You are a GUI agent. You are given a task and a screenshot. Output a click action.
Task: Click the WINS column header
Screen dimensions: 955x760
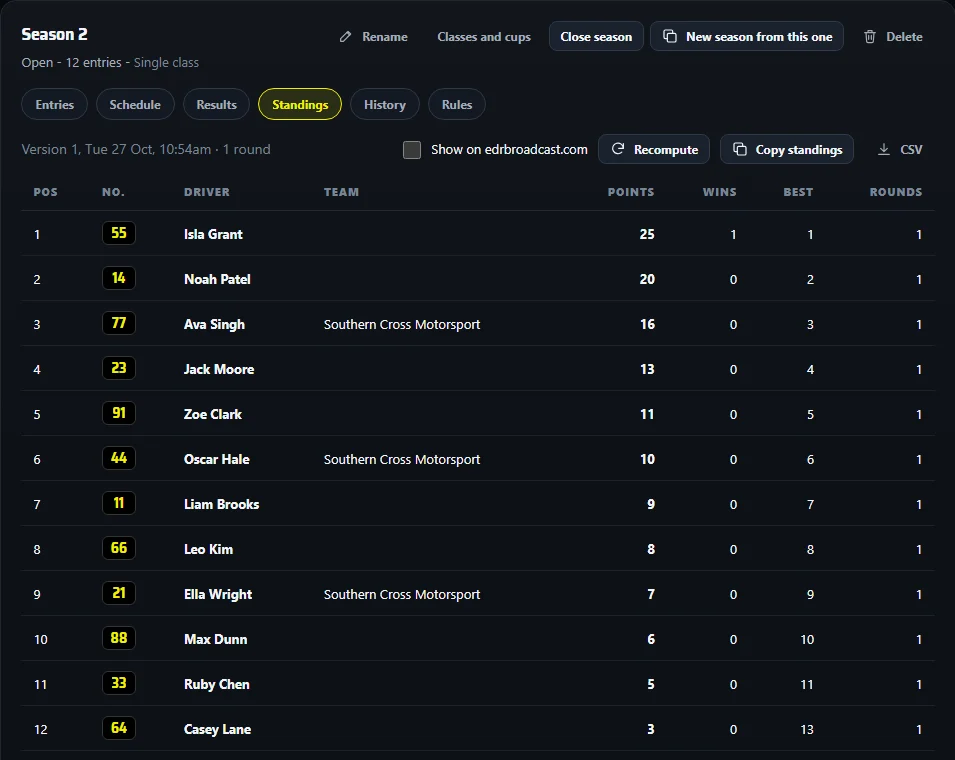click(x=719, y=192)
